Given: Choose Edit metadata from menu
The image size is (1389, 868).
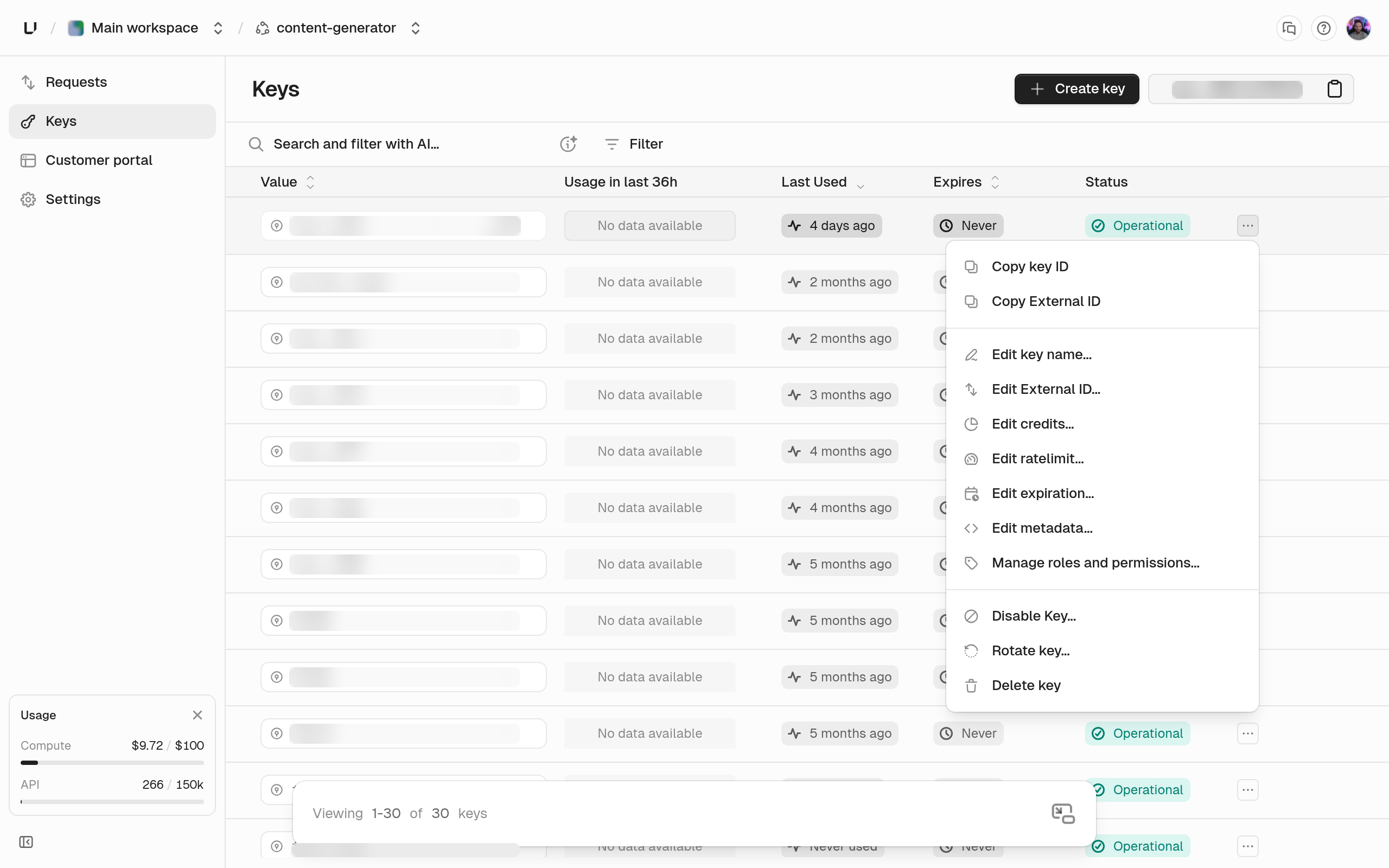Looking at the screenshot, I should tap(1102, 528).
